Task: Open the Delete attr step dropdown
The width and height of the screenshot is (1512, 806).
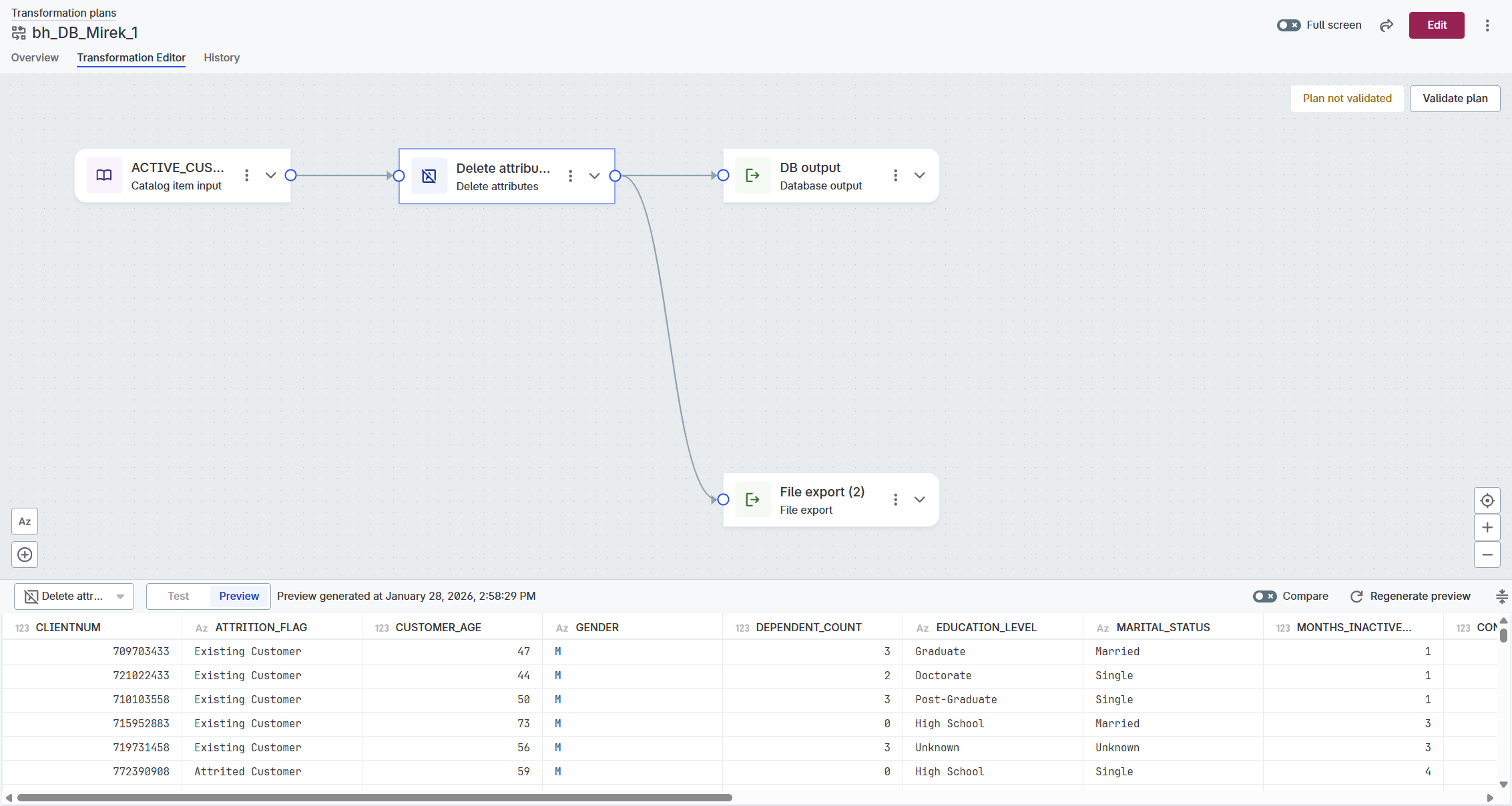Action: point(74,596)
